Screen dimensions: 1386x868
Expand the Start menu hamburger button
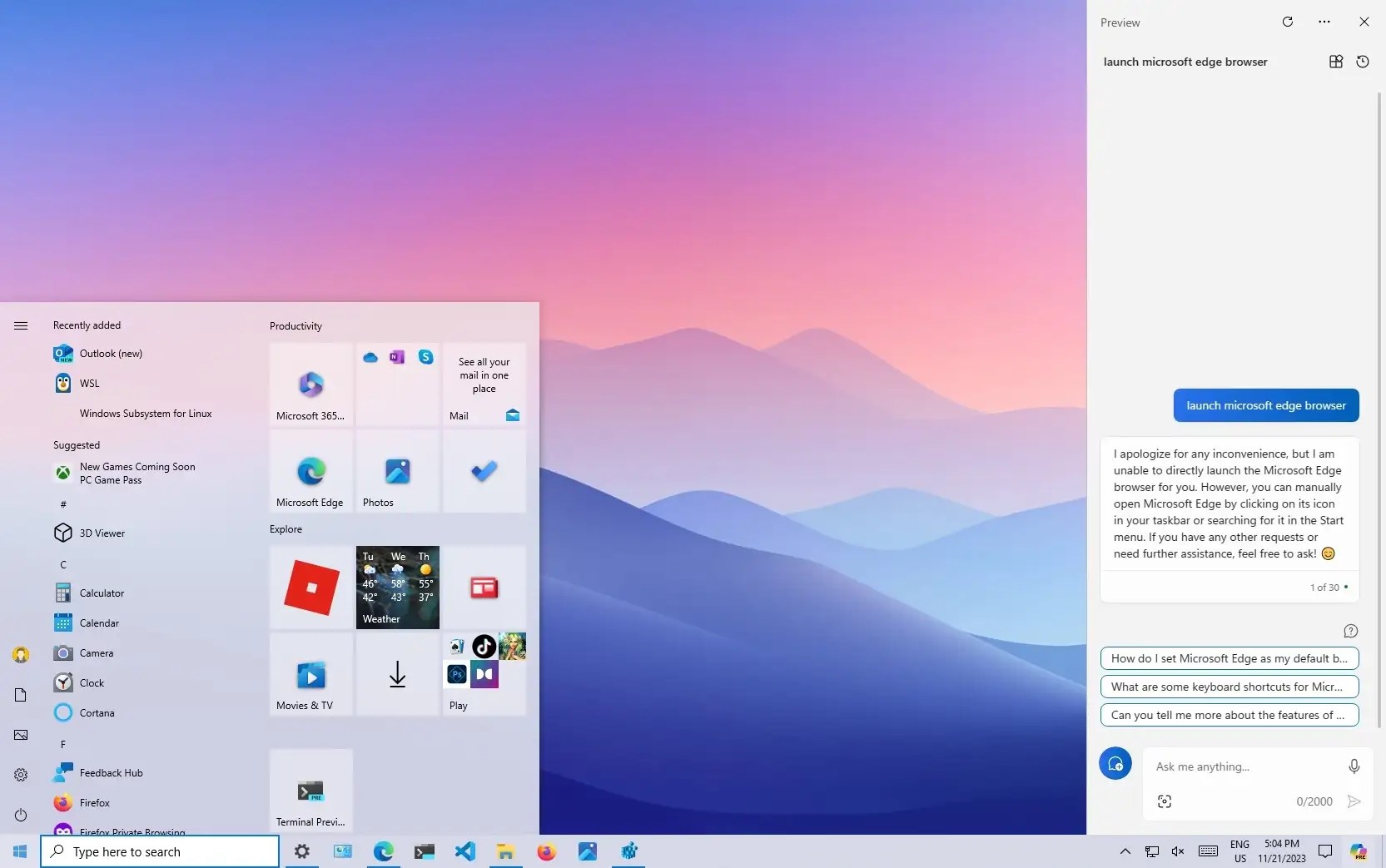(20, 325)
